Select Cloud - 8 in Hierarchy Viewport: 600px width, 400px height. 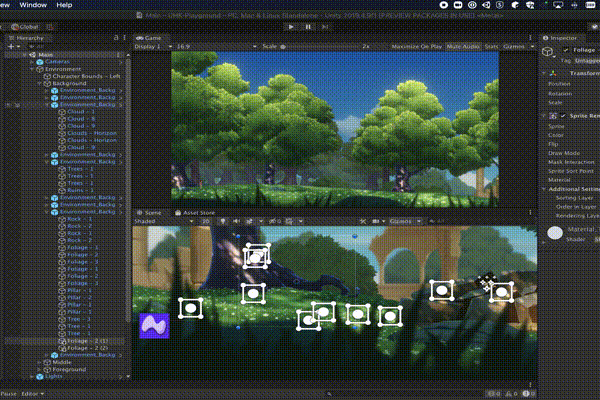(x=81, y=119)
